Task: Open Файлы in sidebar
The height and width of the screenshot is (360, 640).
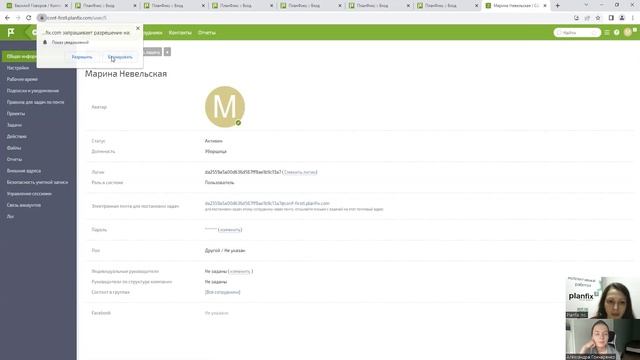Action: coord(14,148)
